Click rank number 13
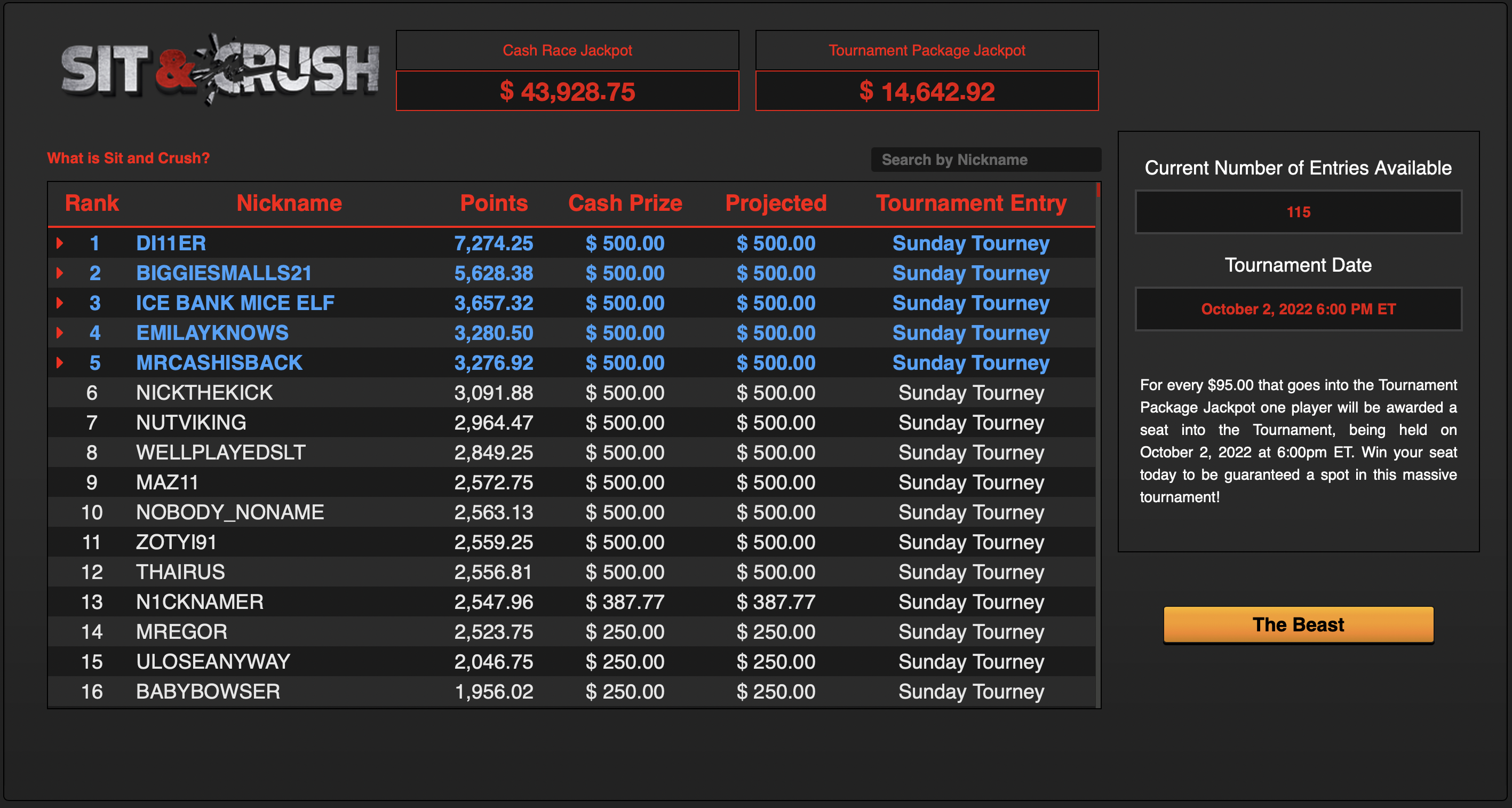The height and width of the screenshot is (808, 1512). [92, 602]
